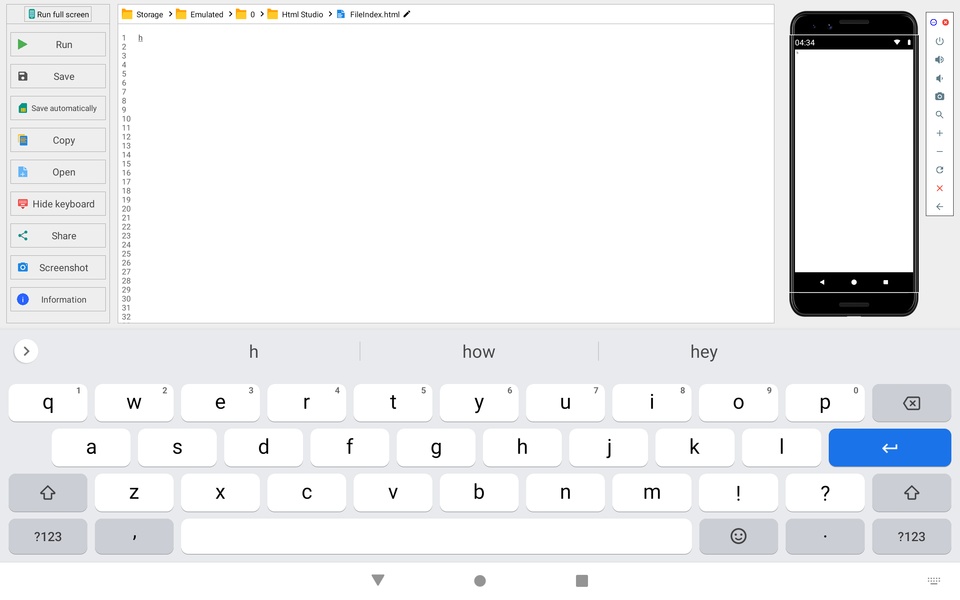This screenshot has height=600, width=960.
Task: Tap the emoji smiley key
Action: (738, 536)
